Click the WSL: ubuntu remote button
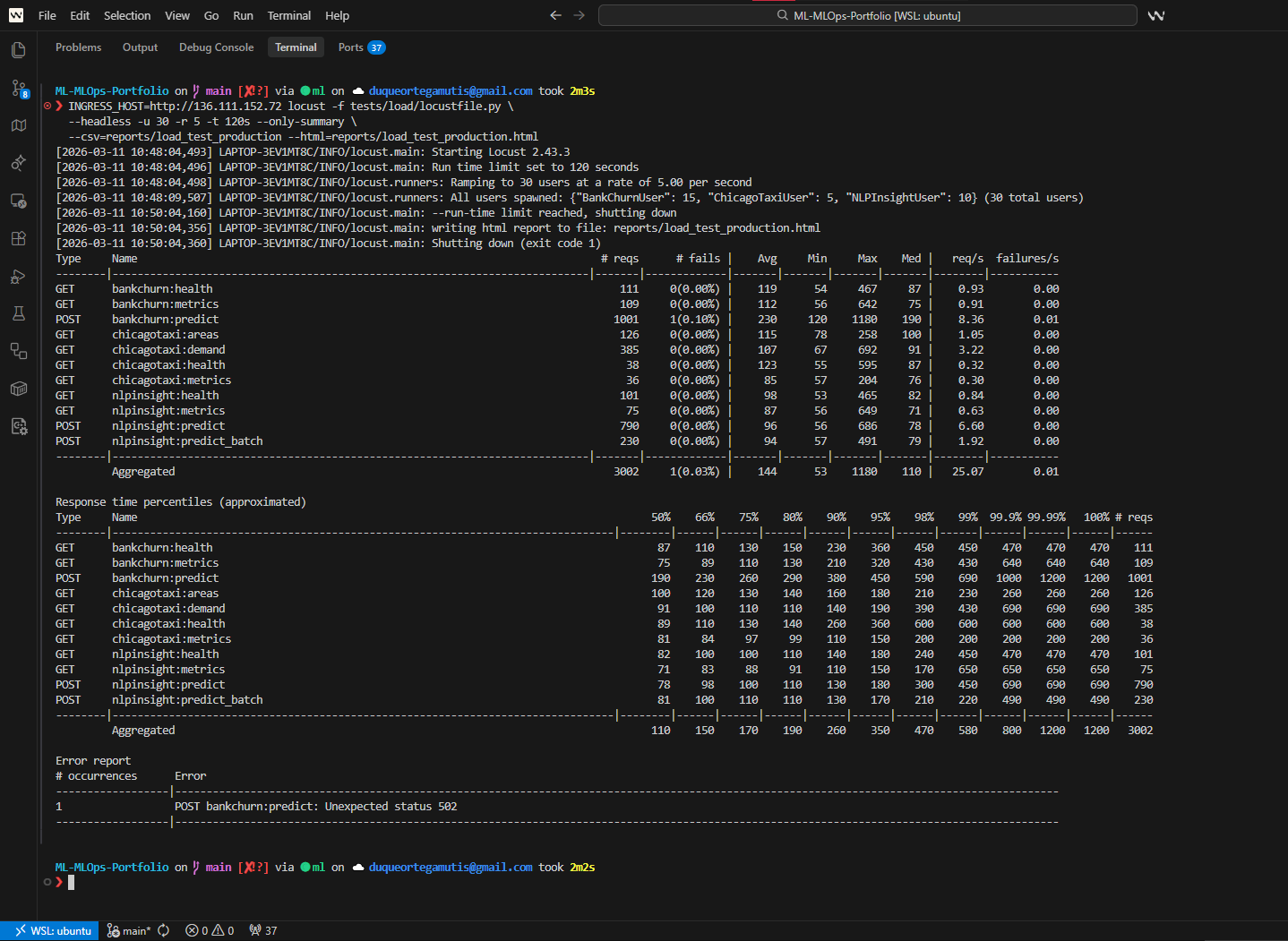1288x941 pixels. click(x=50, y=931)
